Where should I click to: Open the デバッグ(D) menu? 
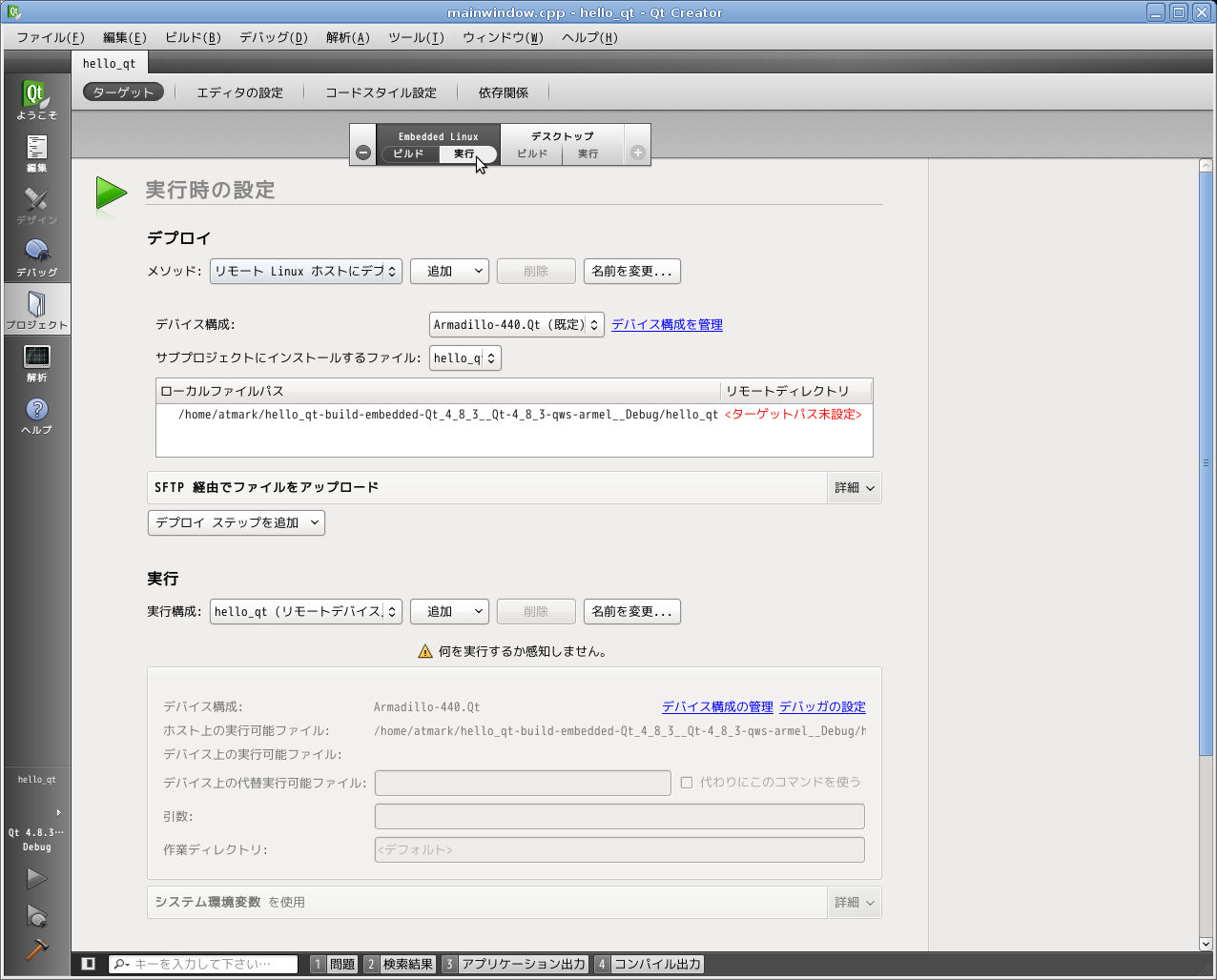[x=274, y=37]
